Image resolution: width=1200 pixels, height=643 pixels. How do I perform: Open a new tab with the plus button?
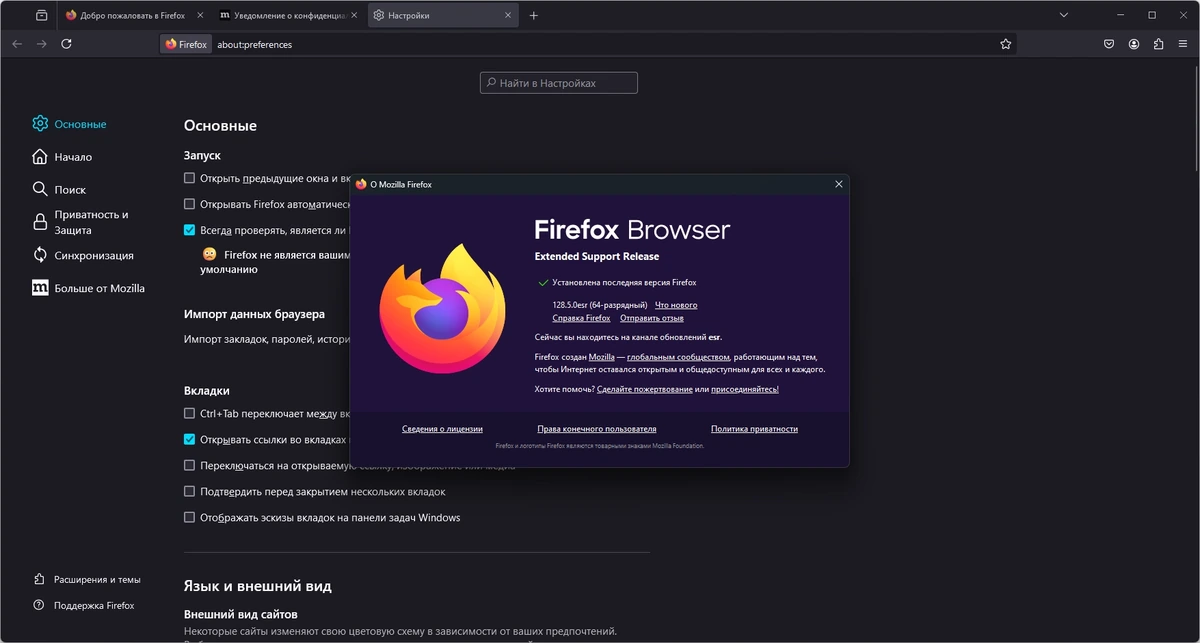(534, 16)
